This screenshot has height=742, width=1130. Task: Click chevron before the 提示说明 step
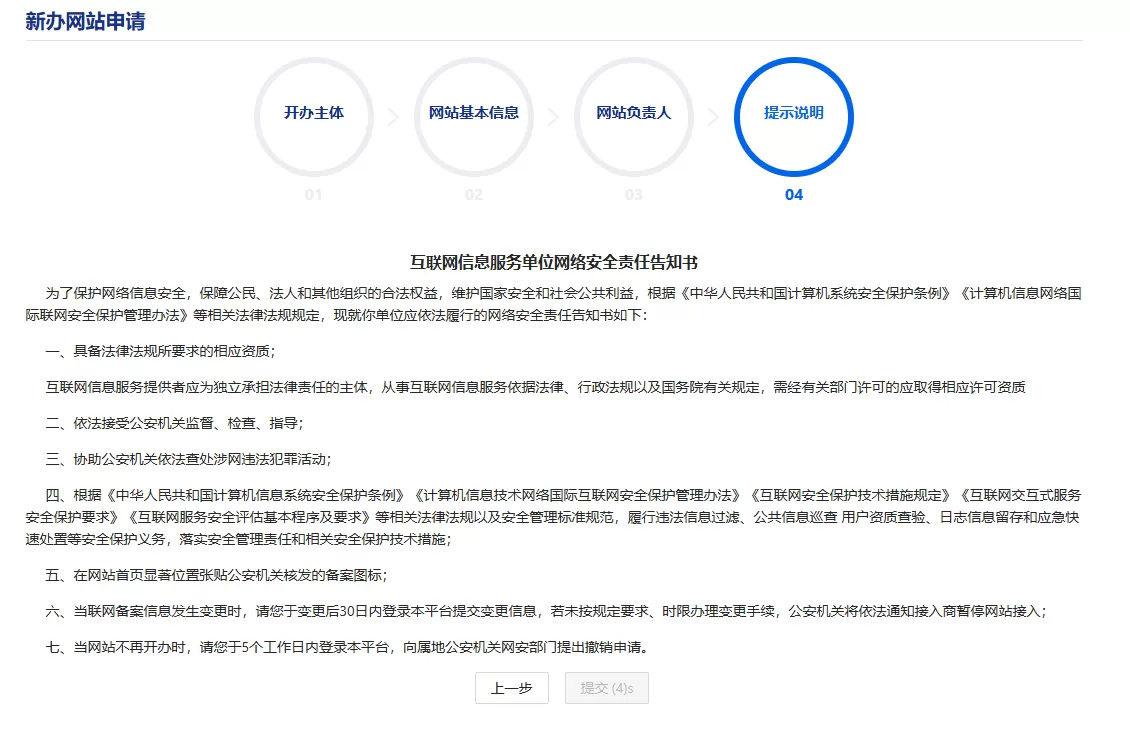pos(713,116)
